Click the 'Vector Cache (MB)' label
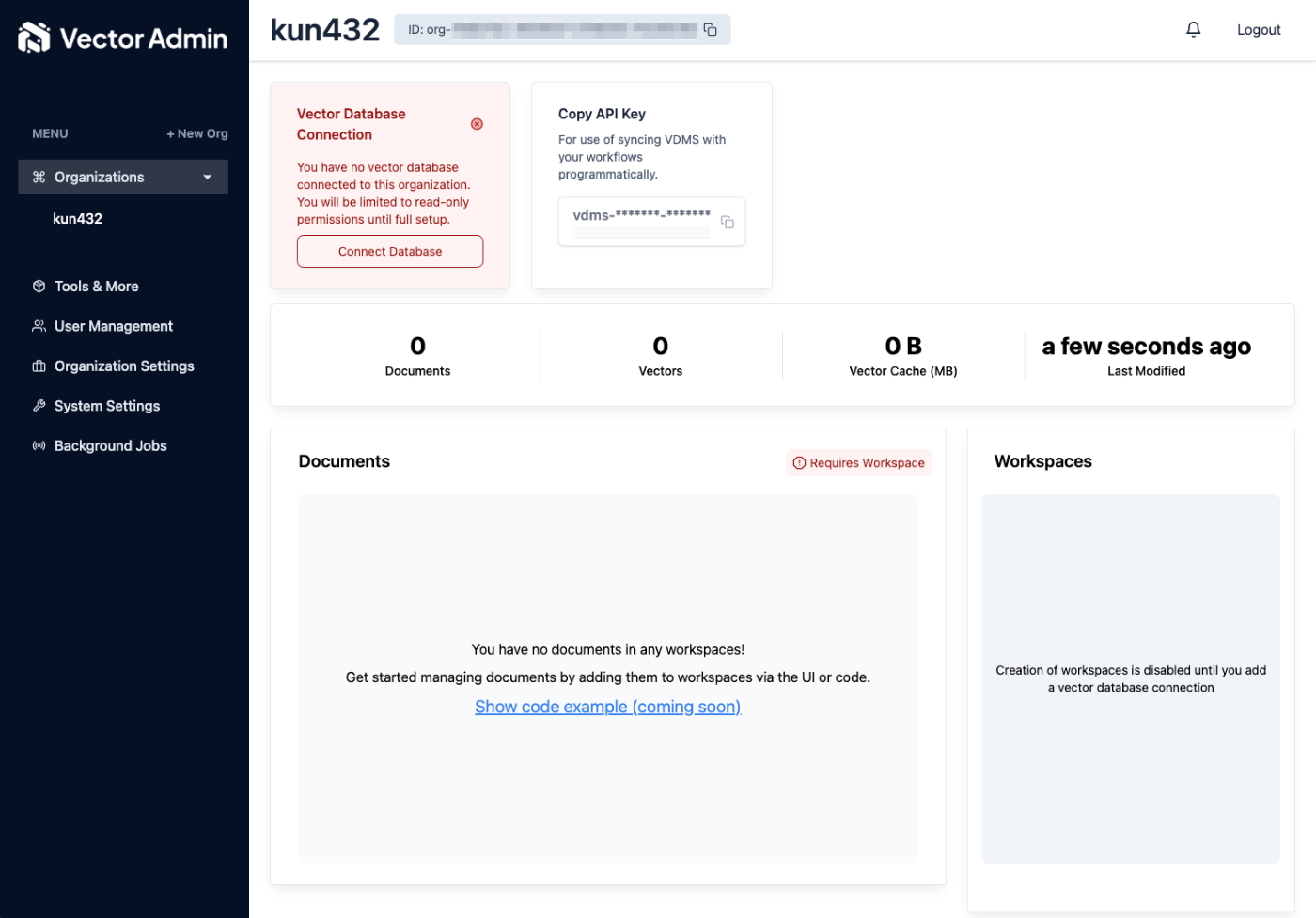The image size is (1316, 918). click(903, 371)
